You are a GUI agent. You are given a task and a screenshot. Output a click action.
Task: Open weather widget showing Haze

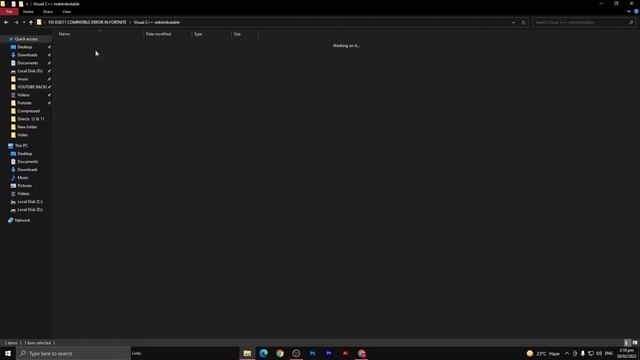pos(543,353)
